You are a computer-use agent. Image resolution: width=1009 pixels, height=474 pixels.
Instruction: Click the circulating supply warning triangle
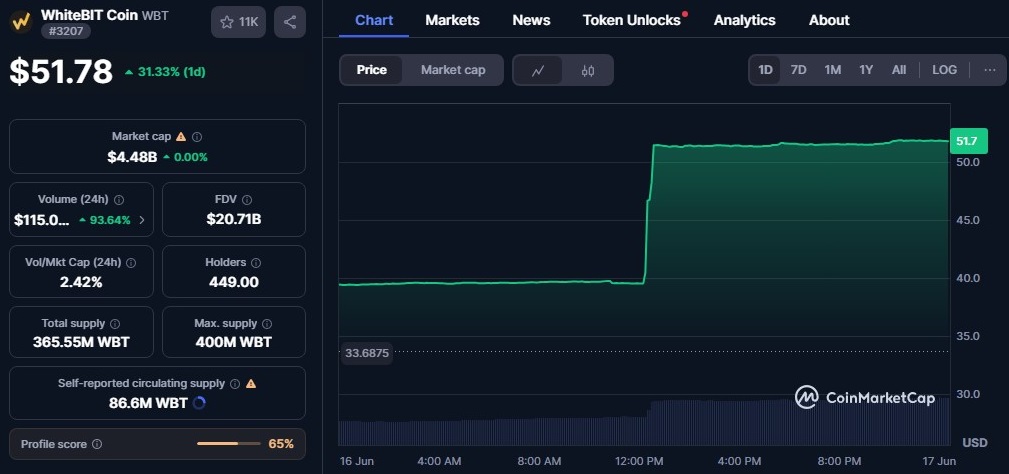[251, 383]
